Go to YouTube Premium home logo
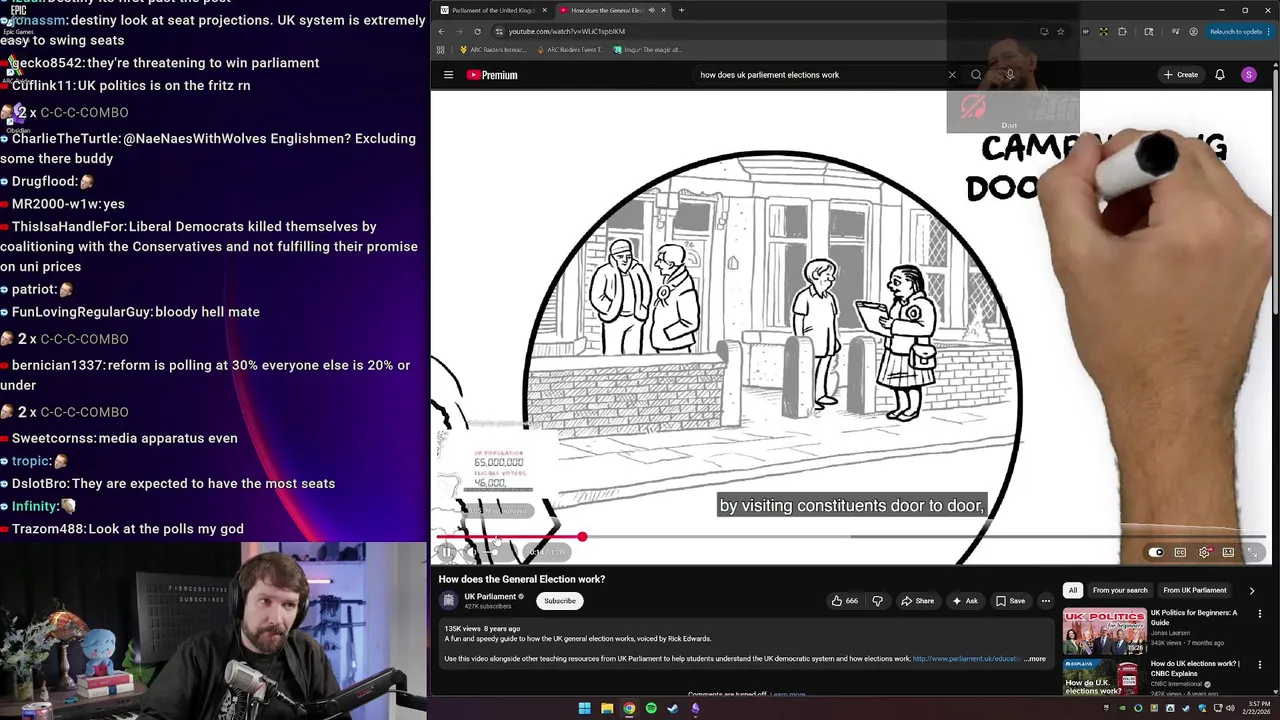This screenshot has height=720, width=1280. tap(492, 75)
